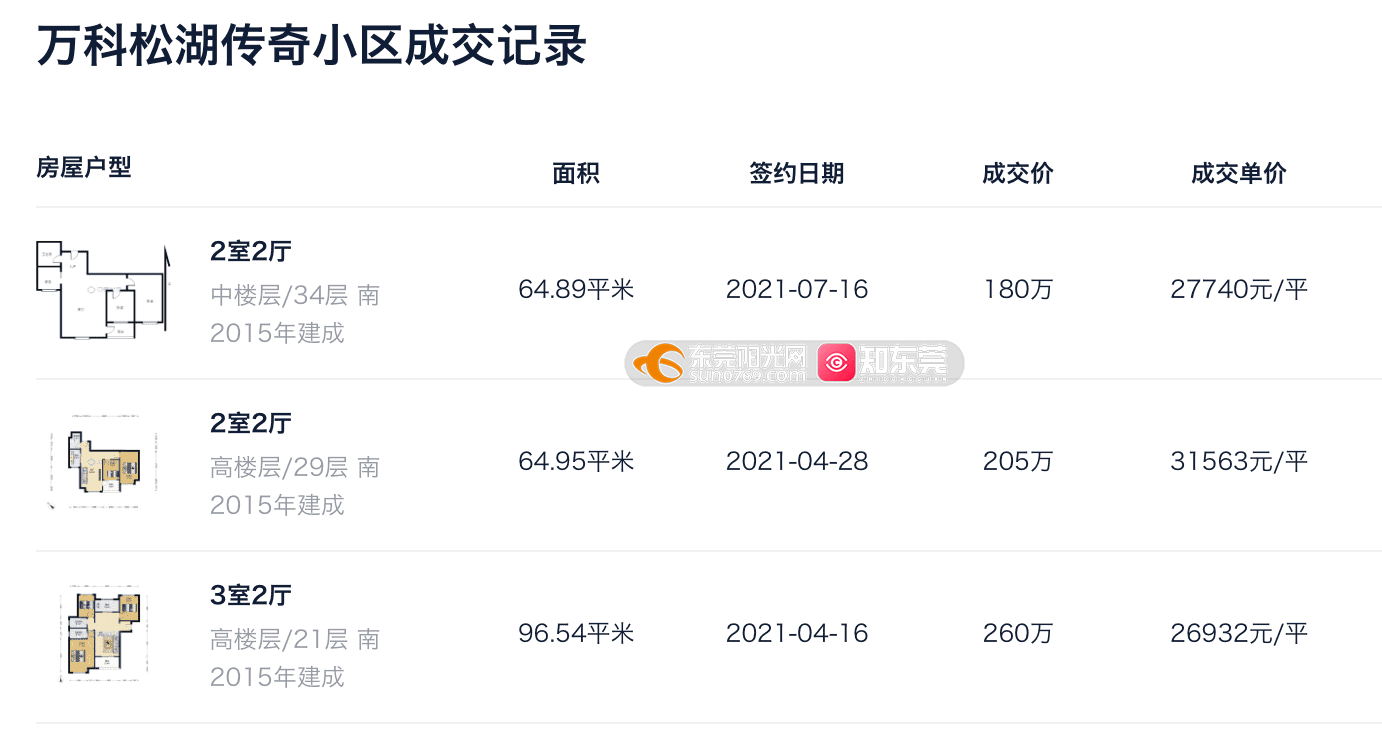Click the 知东莞 watermark text
The image size is (1382, 740).
click(x=903, y=363)
